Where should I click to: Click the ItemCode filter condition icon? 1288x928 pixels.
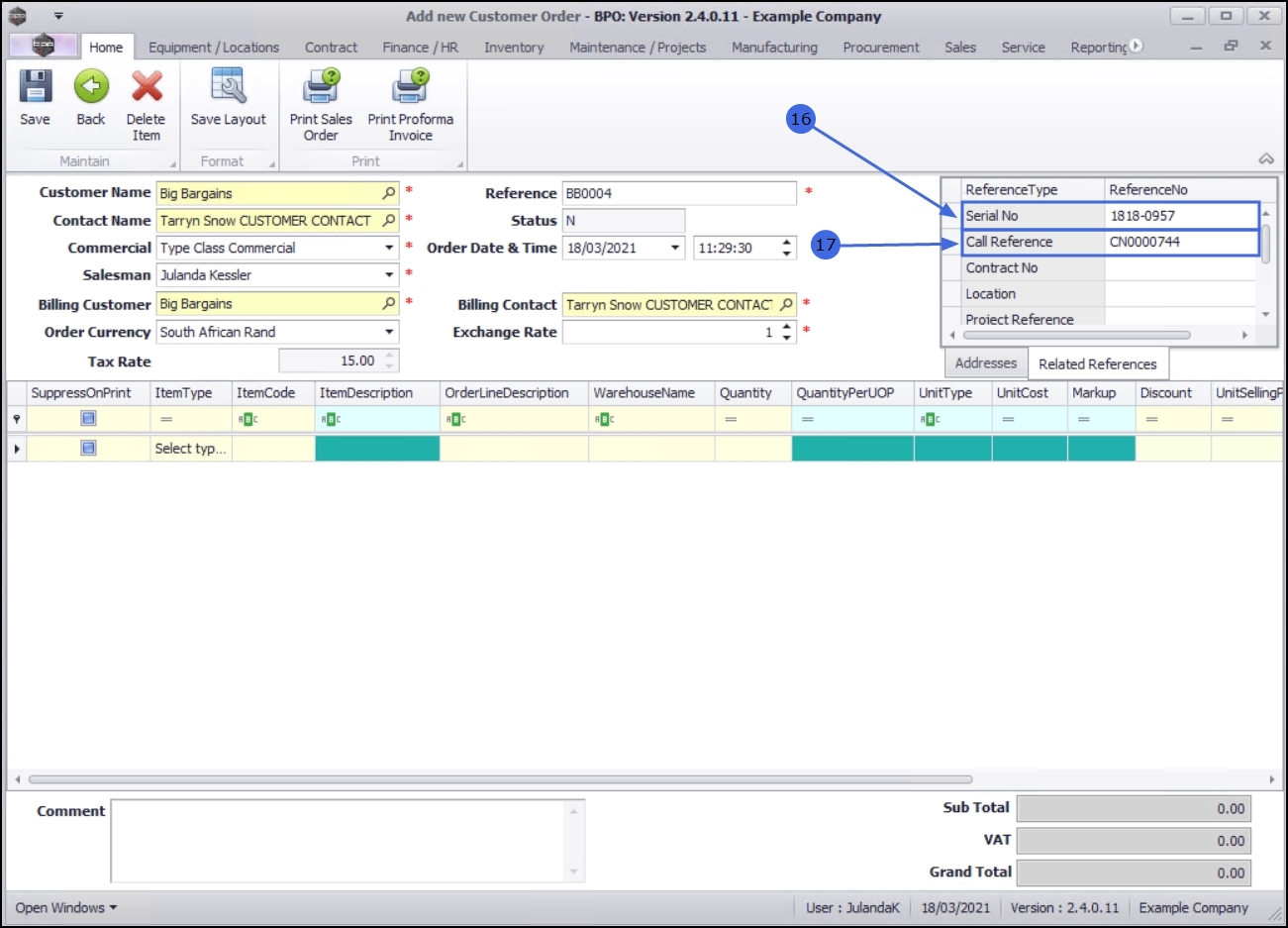tap(248, 420)
